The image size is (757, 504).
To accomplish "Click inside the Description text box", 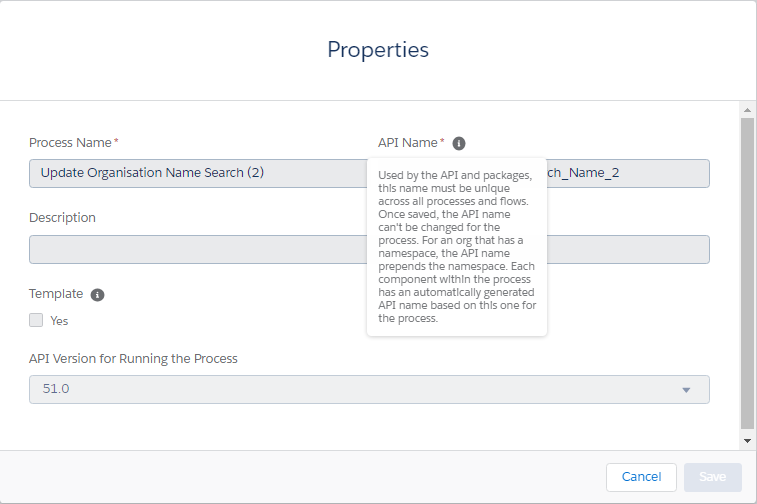I will pyautogui.click(x=198, y=250).
